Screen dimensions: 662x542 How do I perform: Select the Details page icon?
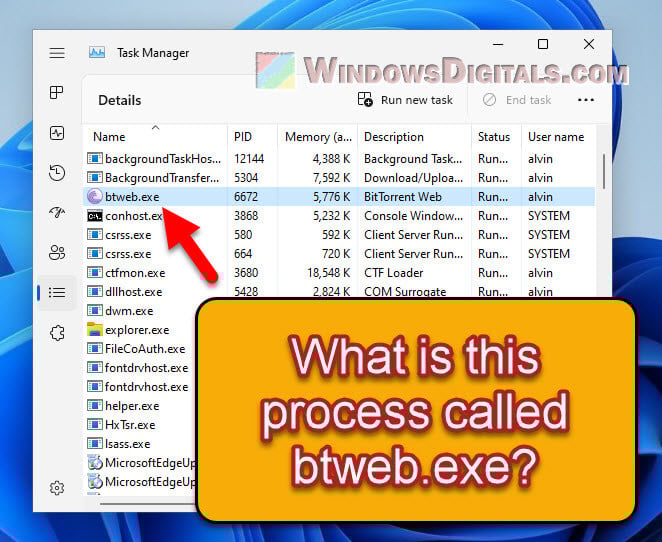coord(57,292)
